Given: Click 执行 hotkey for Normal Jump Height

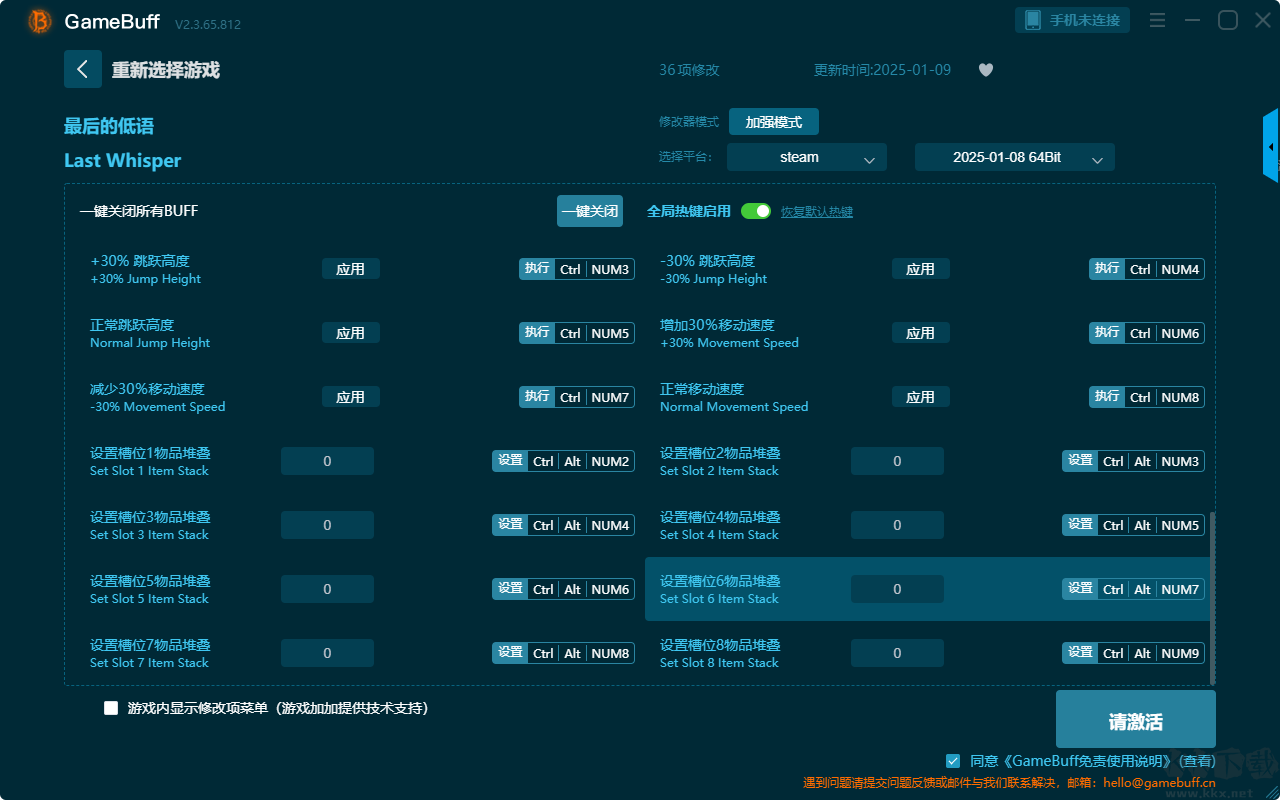Looking at the screenshot, I should pyautogui.click(x=537, y=333).
